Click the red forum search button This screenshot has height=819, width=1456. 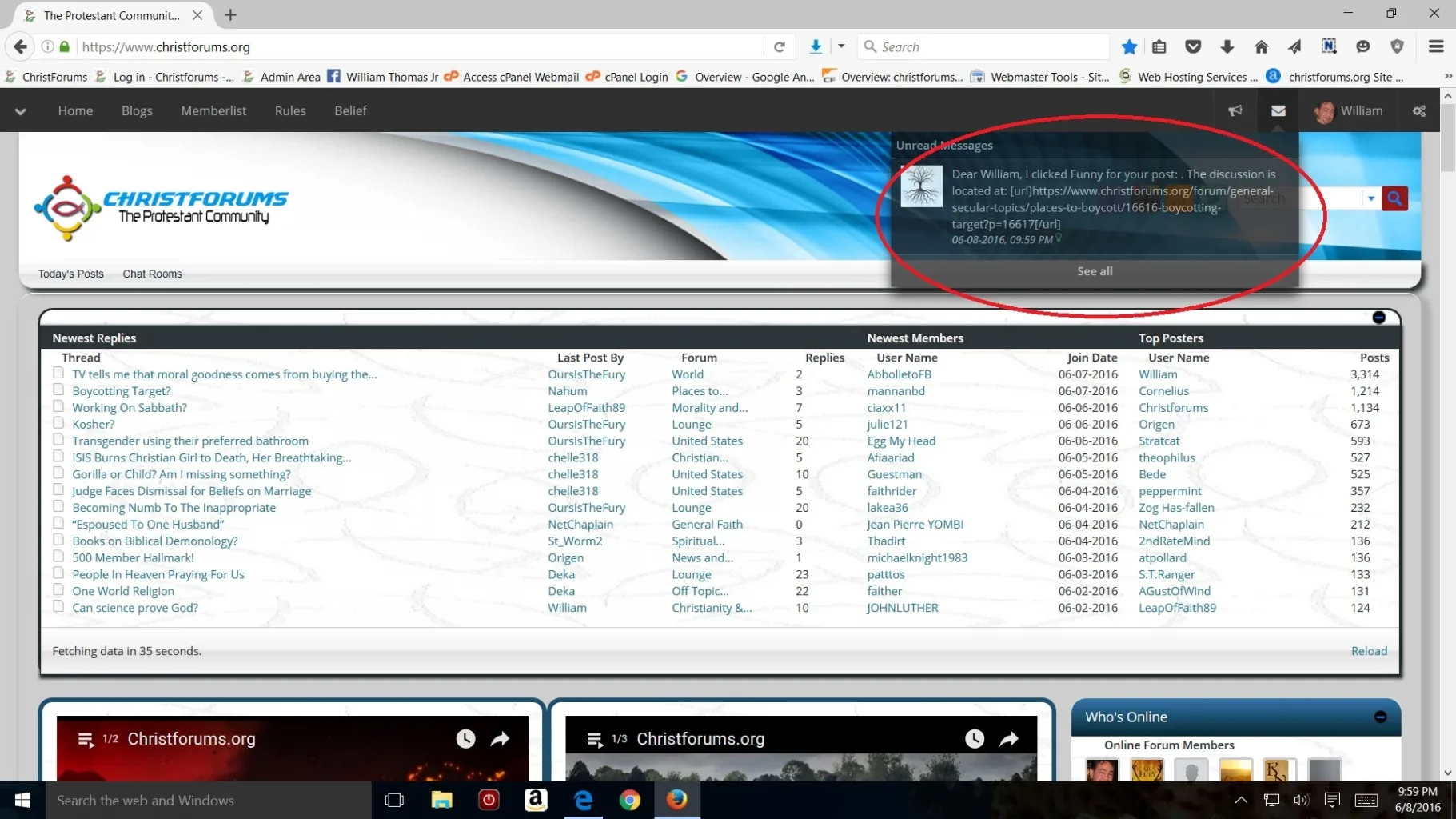[1394, 198]
